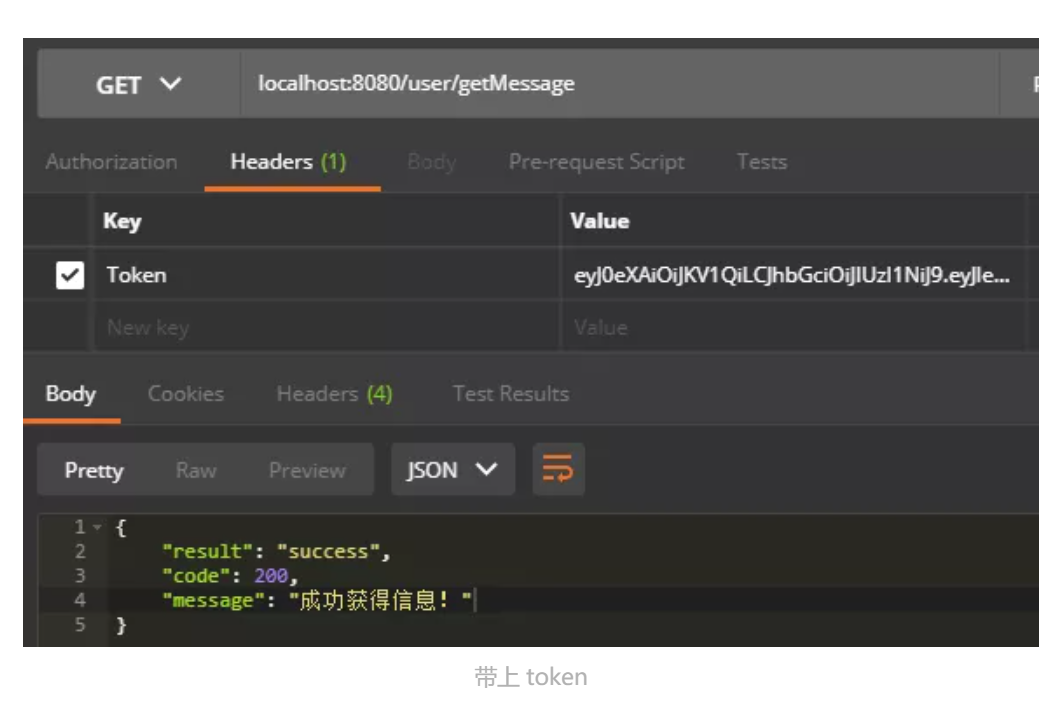Viewport: 1053px width, 710px height.
Task: Open the Pre-request Script tab
Action: click(x=596, y=161)
